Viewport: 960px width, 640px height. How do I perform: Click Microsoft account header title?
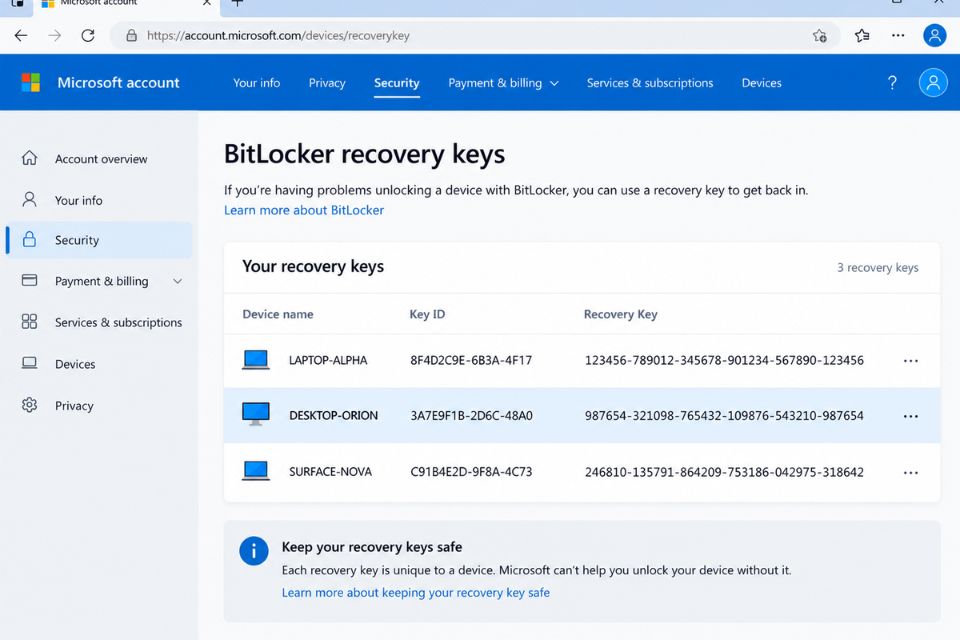point(118,83)
